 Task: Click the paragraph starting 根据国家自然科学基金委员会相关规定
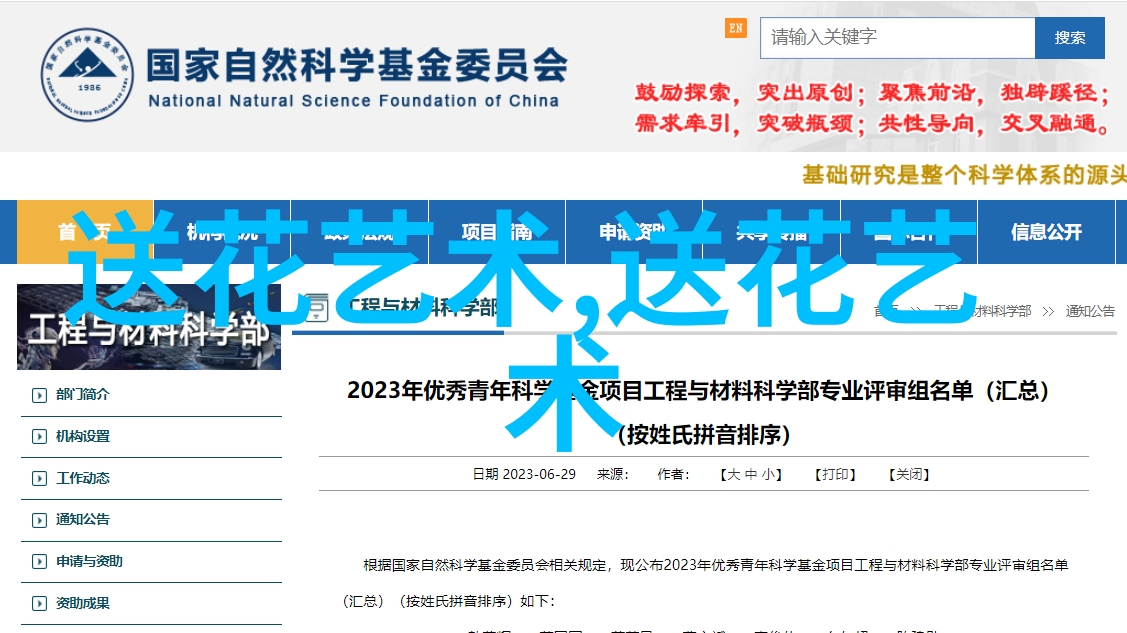pyautogui.click(x=704, y=583)
